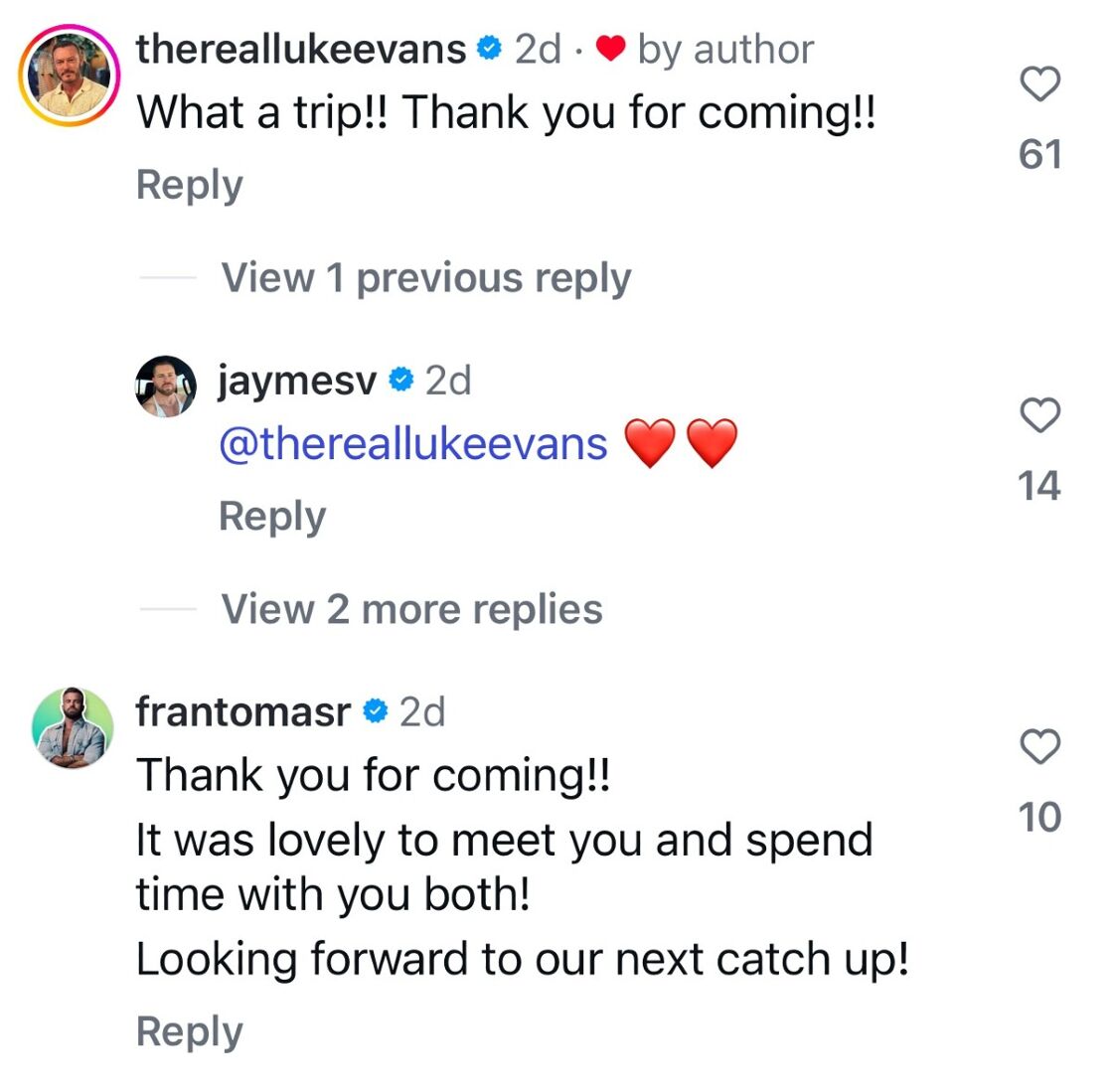Expand View 2 more replies
The image size is (1113, 1092).
(411, 609)
